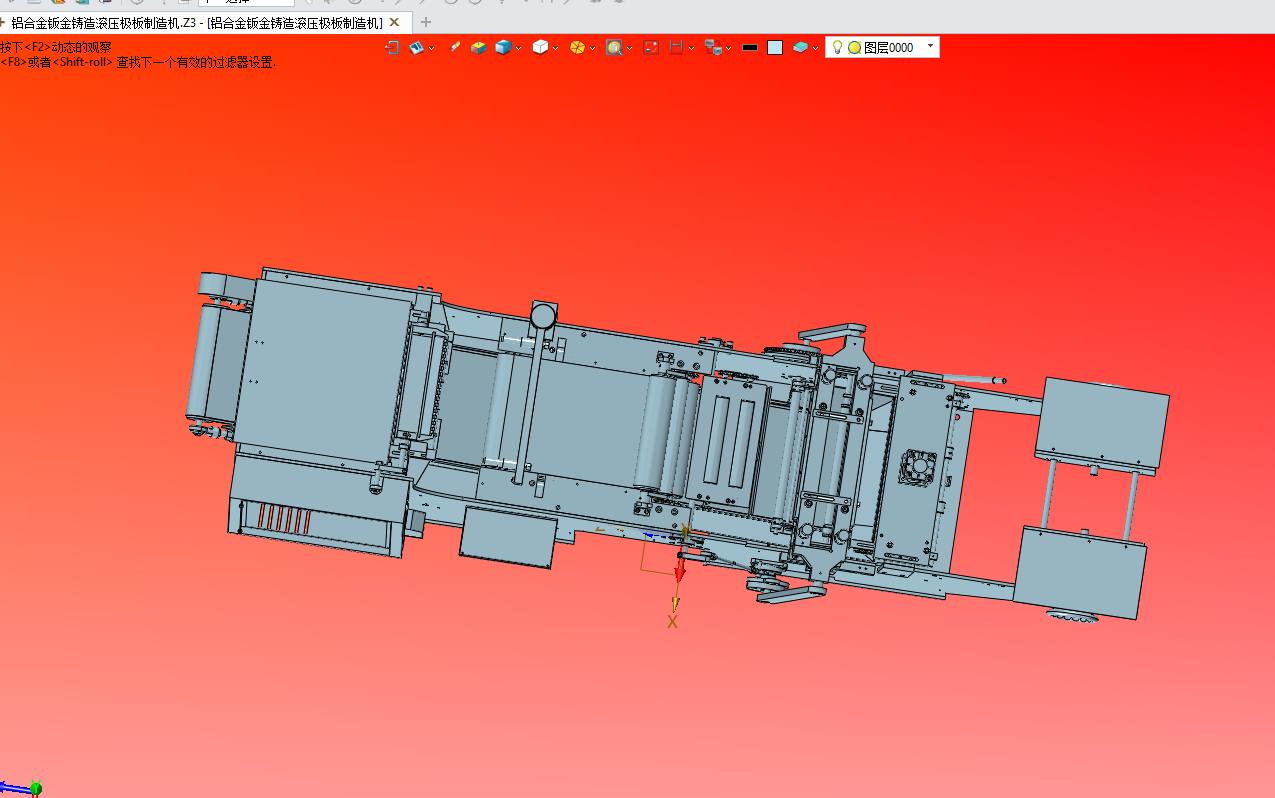The image size is (1275, 798).
Task: Expand dropdown beside red section view icon
Action: pos(691,48)
